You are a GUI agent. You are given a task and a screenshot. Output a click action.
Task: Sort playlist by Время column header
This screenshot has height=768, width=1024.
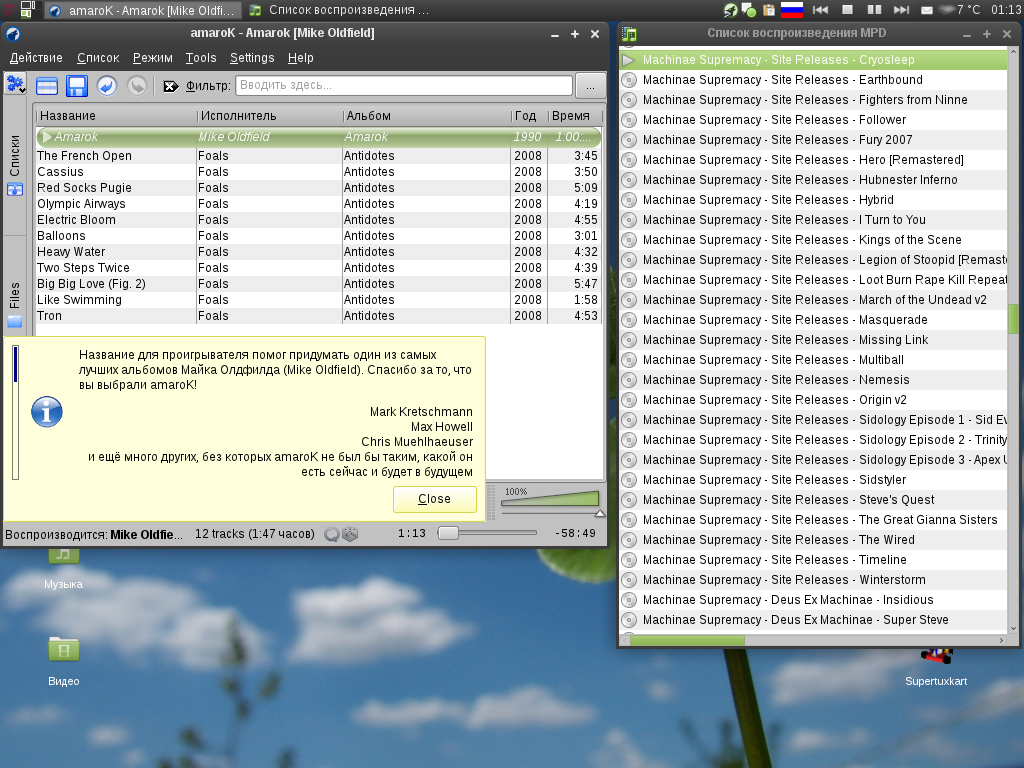(575, 116)
